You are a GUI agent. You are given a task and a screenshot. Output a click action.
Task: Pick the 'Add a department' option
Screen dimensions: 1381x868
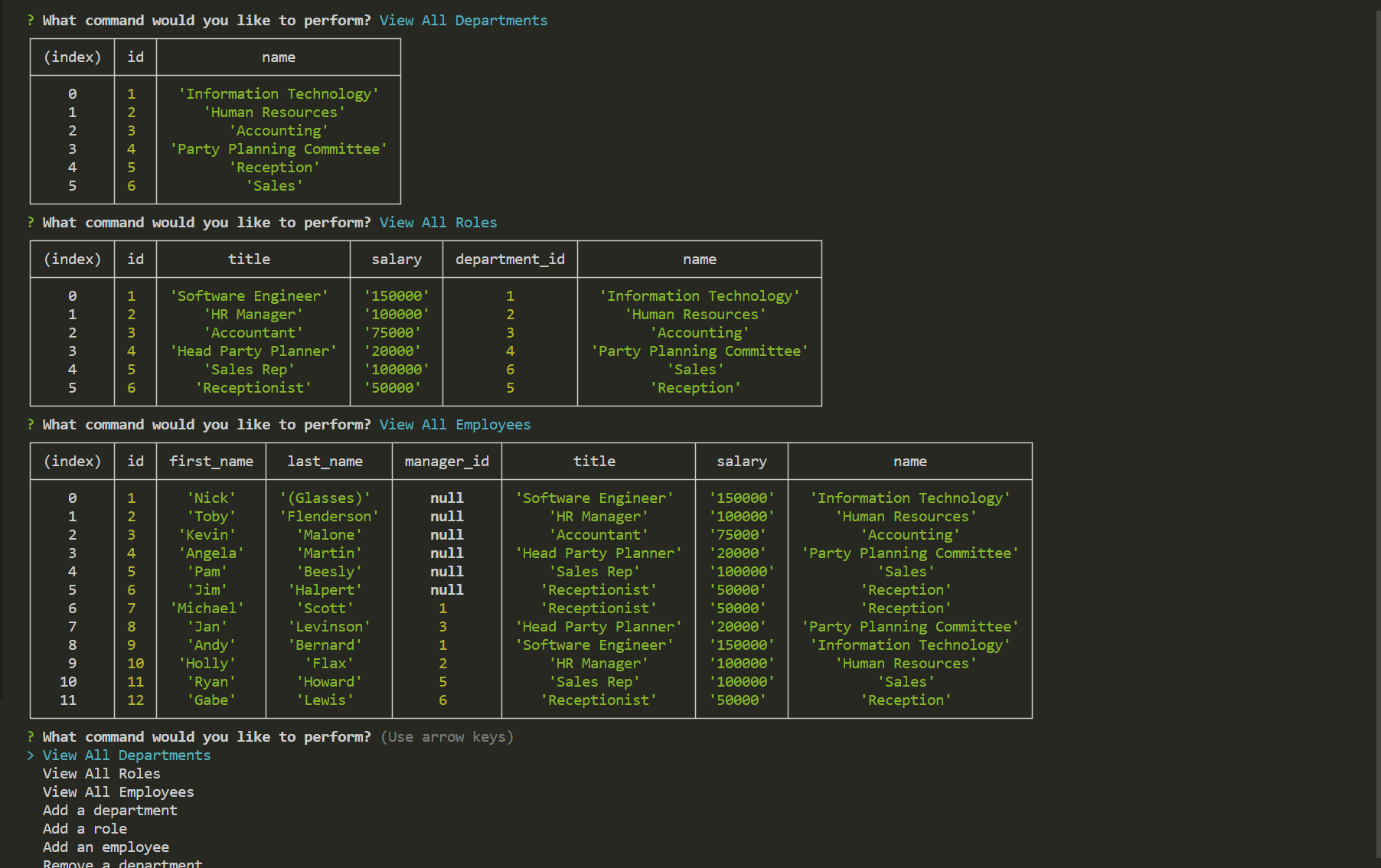pos(109,810)
